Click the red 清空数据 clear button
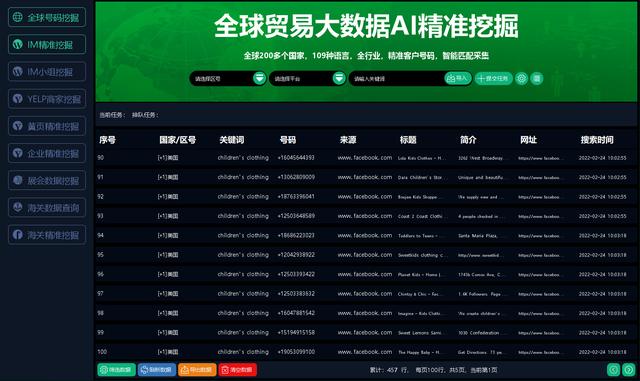 238,370
